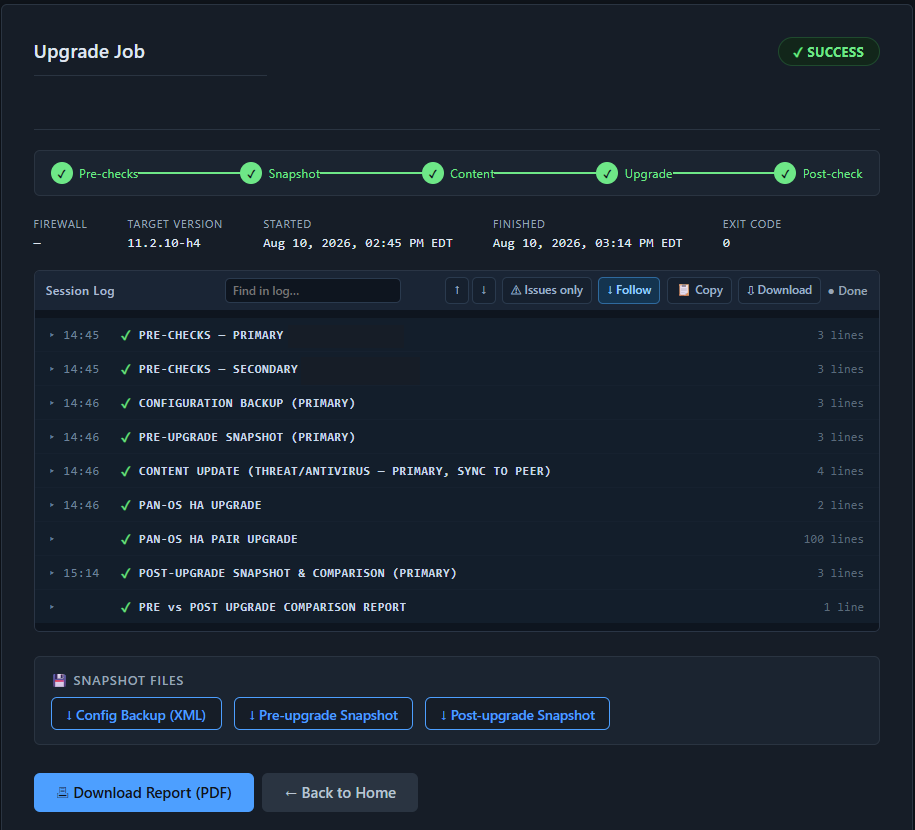Click checkmark beside CONTENT UPDATE row
The width and height of the screenshot is (915, 830).
[125, 471]
